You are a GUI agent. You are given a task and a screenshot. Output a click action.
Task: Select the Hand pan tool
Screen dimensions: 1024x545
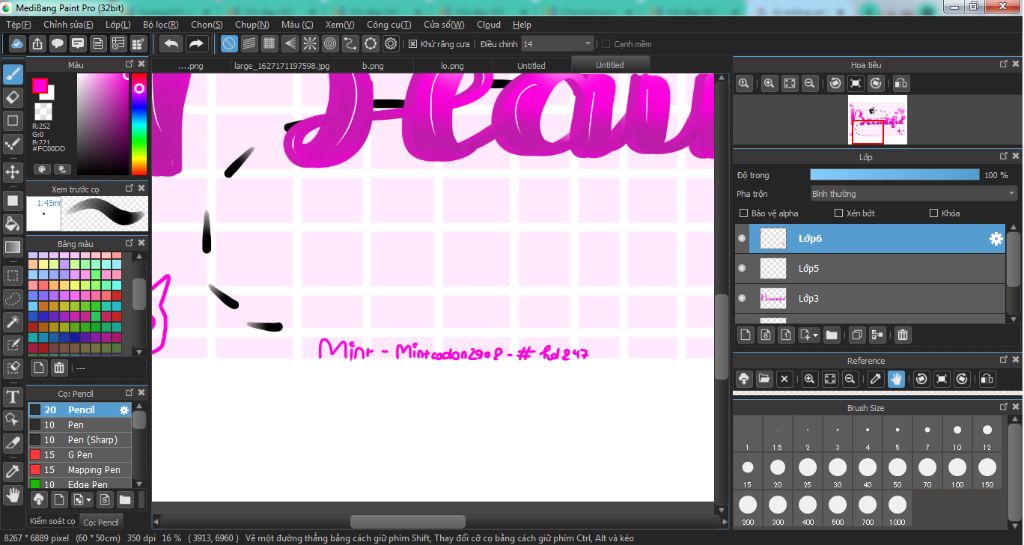(12, 495)
